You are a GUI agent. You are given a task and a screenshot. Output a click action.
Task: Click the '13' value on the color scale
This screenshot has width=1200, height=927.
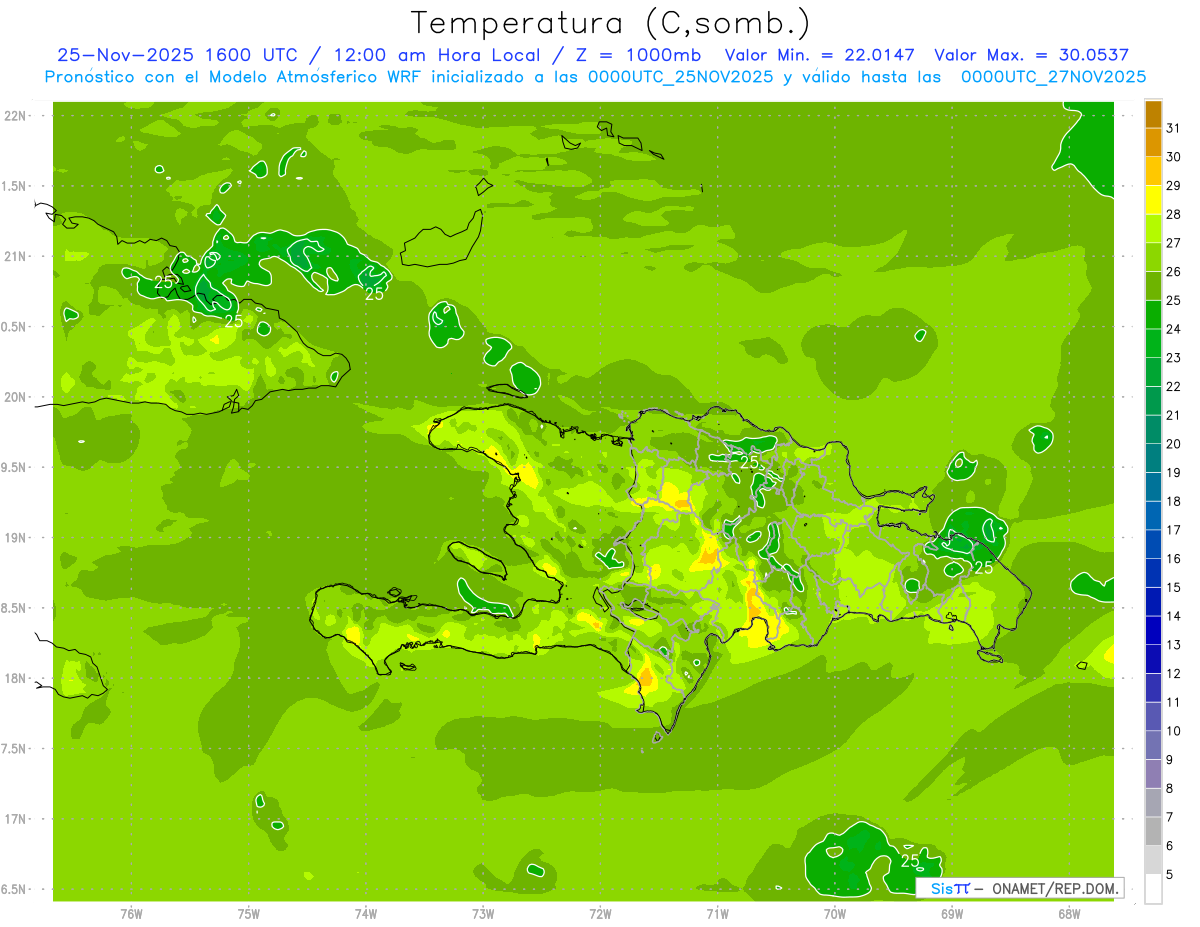coord(1174,645)
